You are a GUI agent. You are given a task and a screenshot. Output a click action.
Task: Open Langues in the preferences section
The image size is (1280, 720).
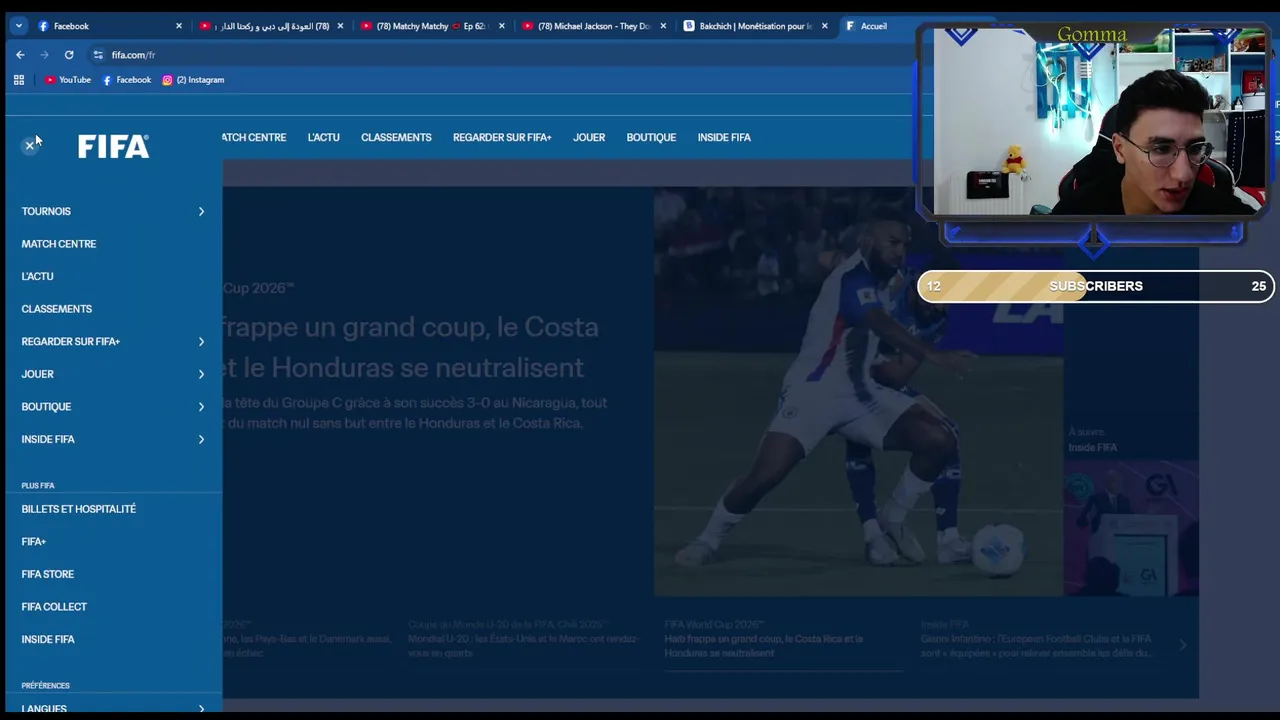pos(44,709)
